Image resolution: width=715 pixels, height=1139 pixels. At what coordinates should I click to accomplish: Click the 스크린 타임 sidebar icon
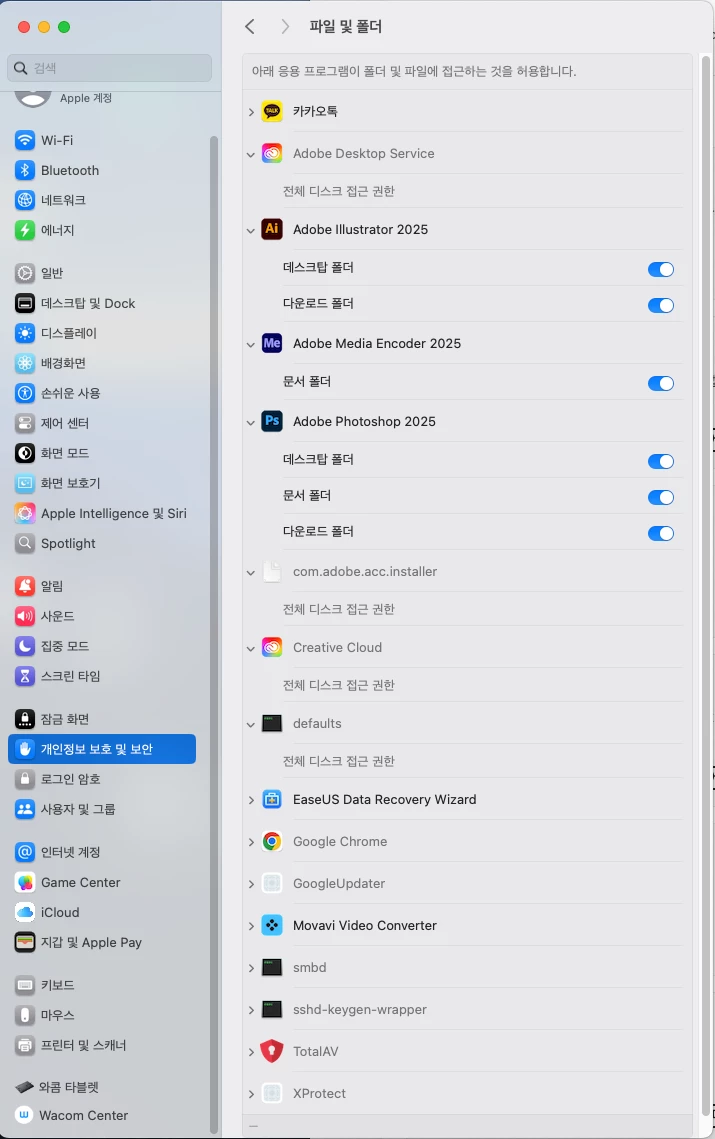[25, 676]
